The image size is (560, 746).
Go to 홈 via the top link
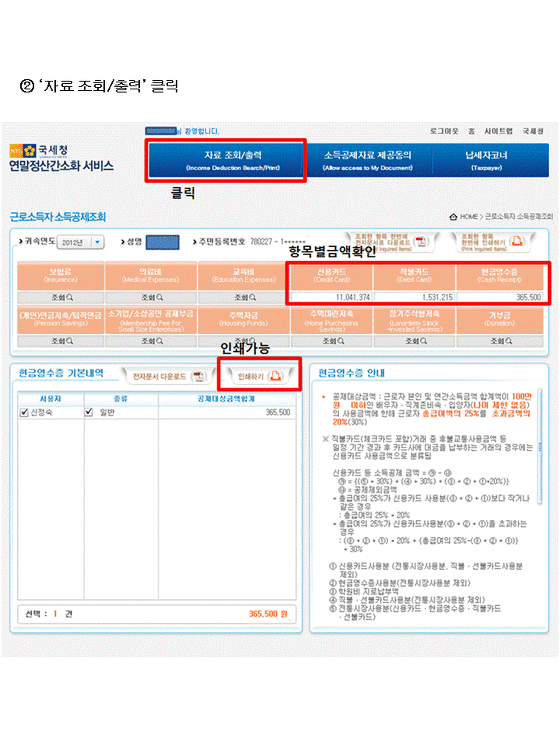pyautogui.click(x=471, y=131)
